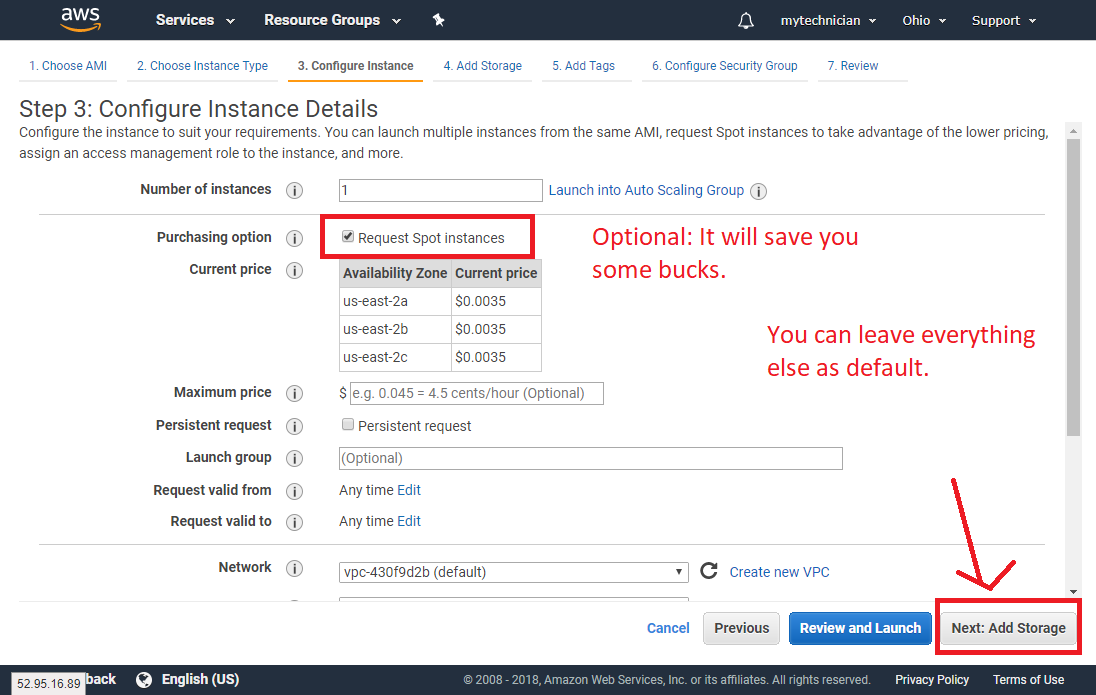Image resolution: width=1096 pixels, height=695 pixels.
Task: Click the $0.0035 price for us-east-2b
Action: (496, 329)
